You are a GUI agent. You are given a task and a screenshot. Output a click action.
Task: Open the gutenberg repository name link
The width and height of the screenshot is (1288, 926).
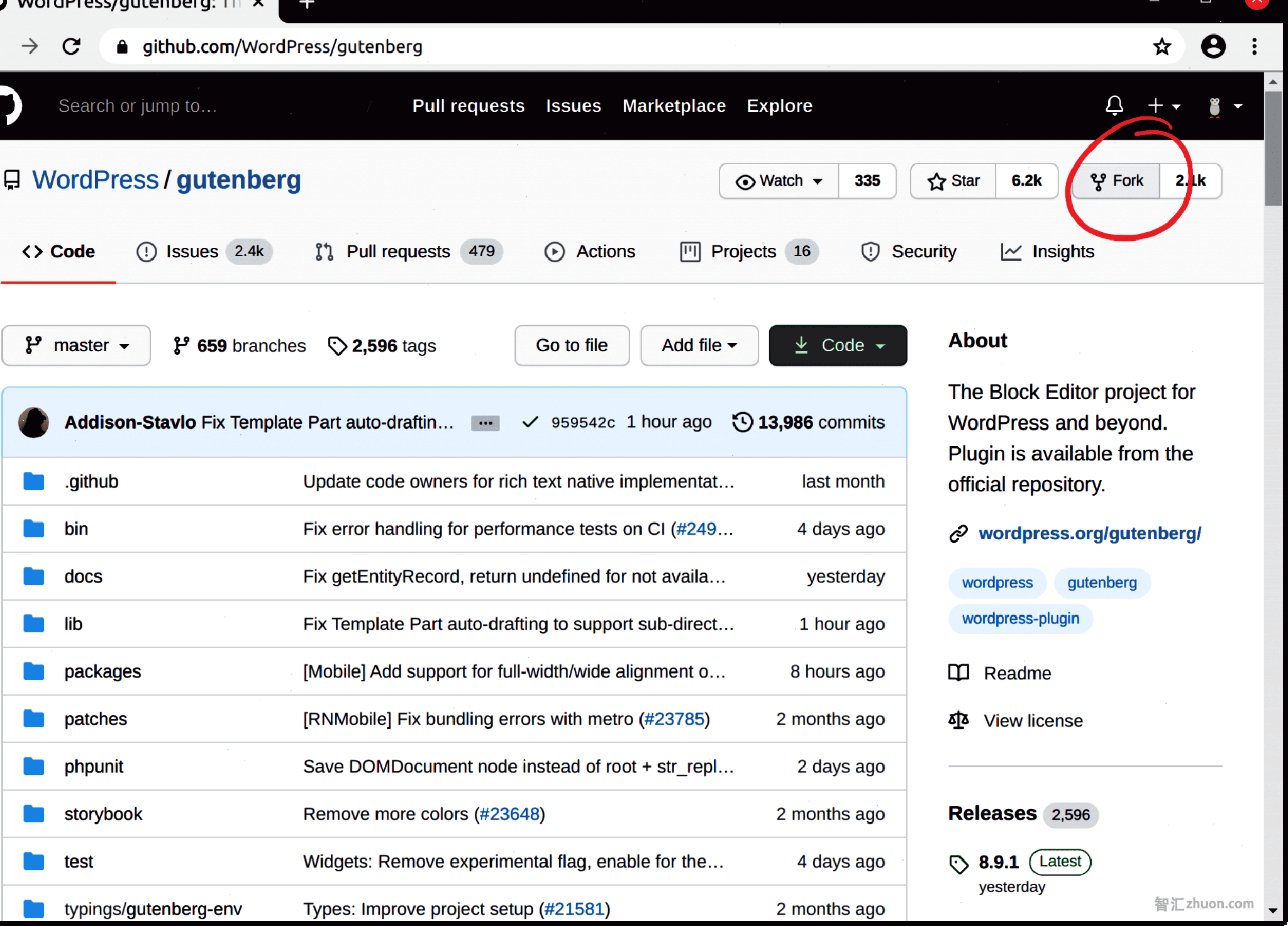[238, 181]
